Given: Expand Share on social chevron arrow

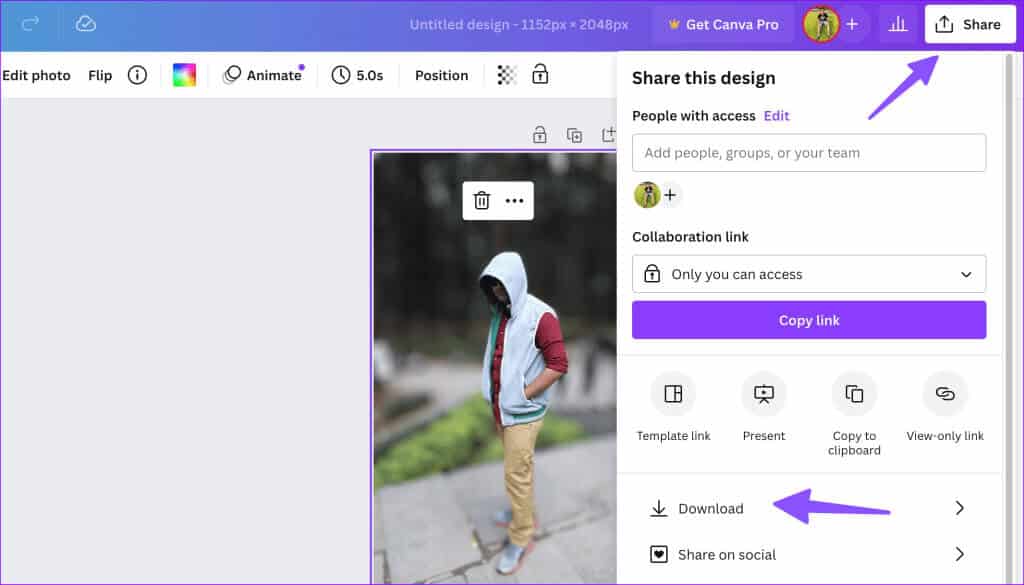Looking at the screenshot, I should (x=959, y=554).
